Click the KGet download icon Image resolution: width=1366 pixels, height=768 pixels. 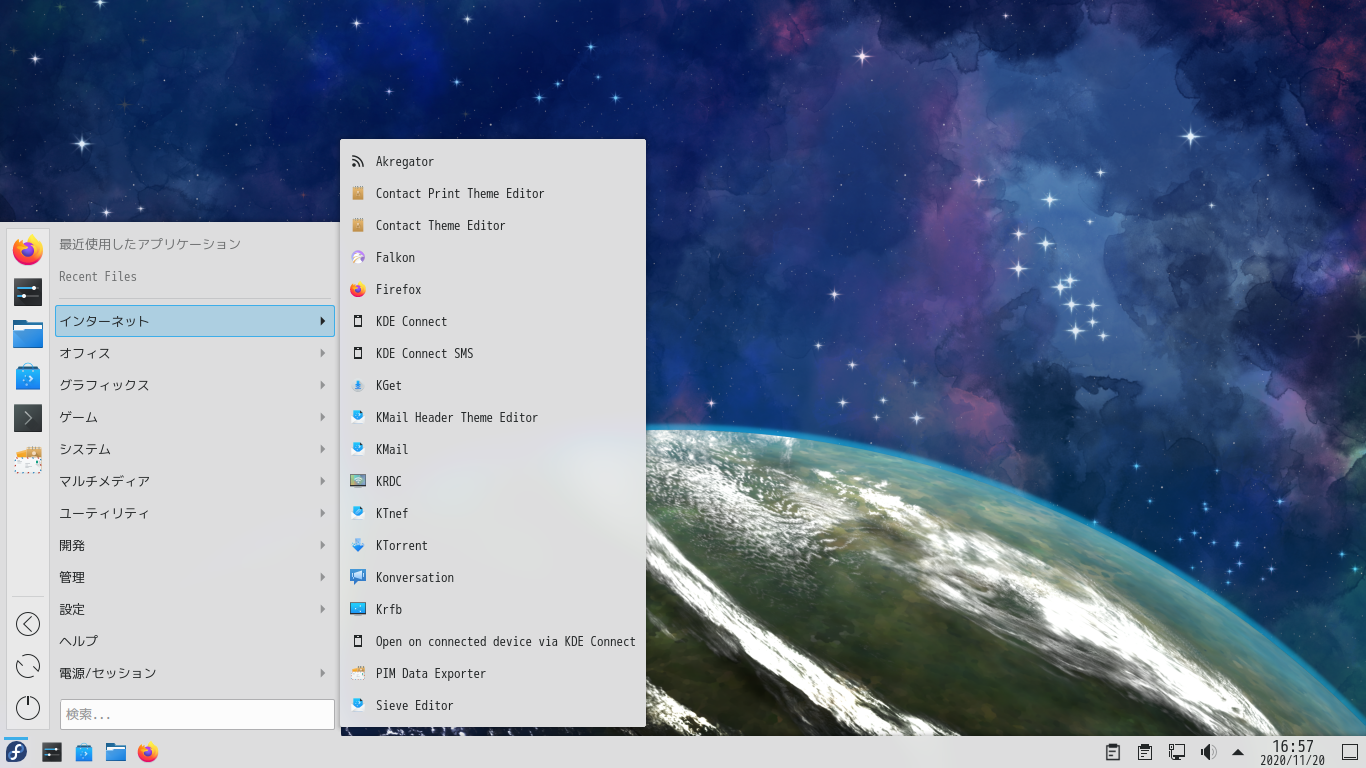coord(358,385)
